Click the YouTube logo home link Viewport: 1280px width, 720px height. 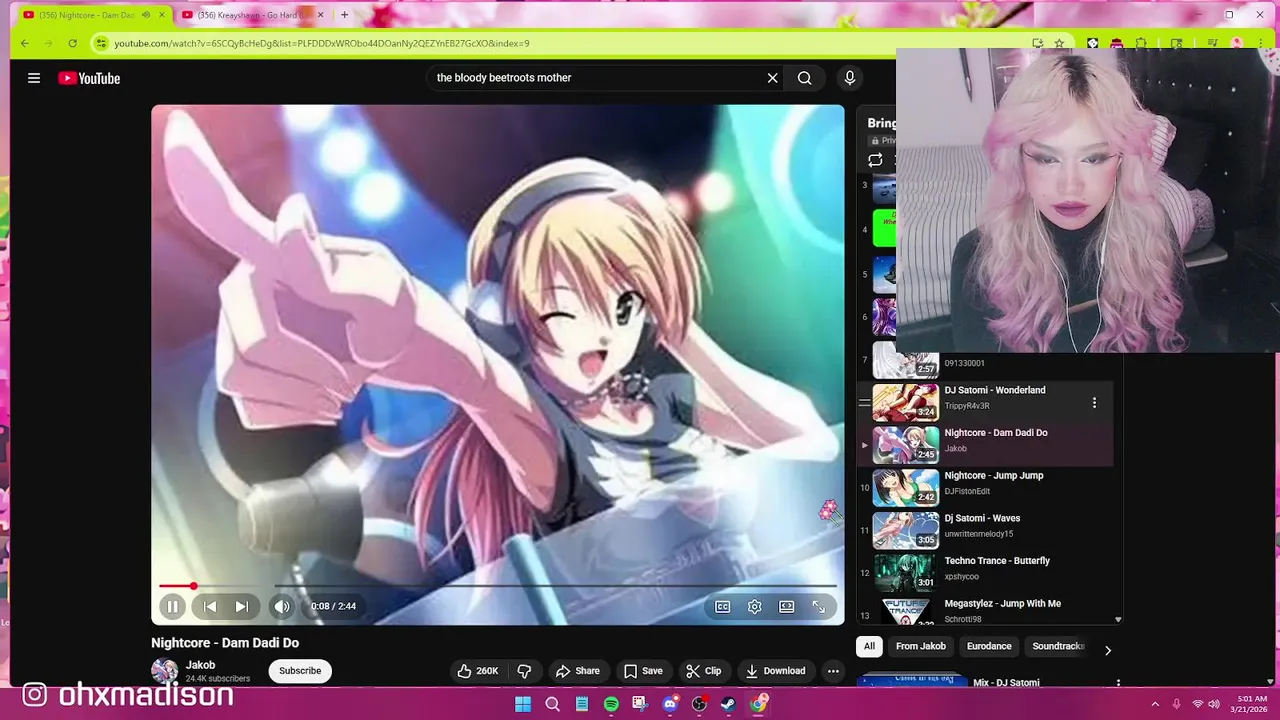pos(89,78)
